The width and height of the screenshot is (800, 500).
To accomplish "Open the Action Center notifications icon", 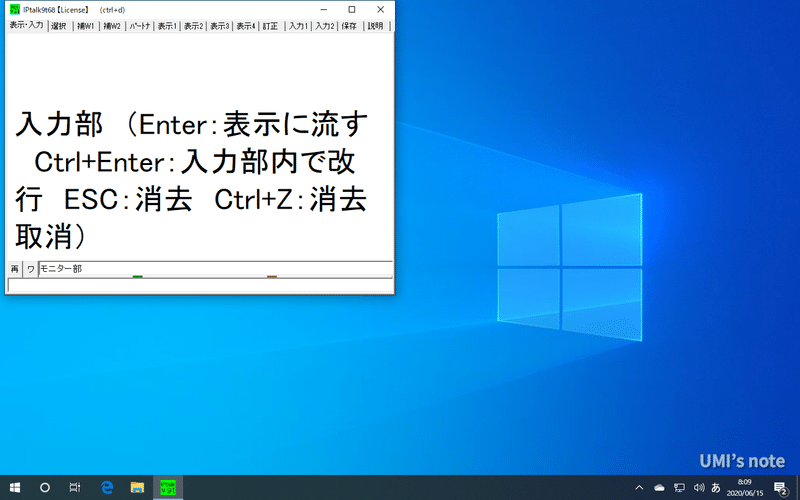I will tap(781, 488).
